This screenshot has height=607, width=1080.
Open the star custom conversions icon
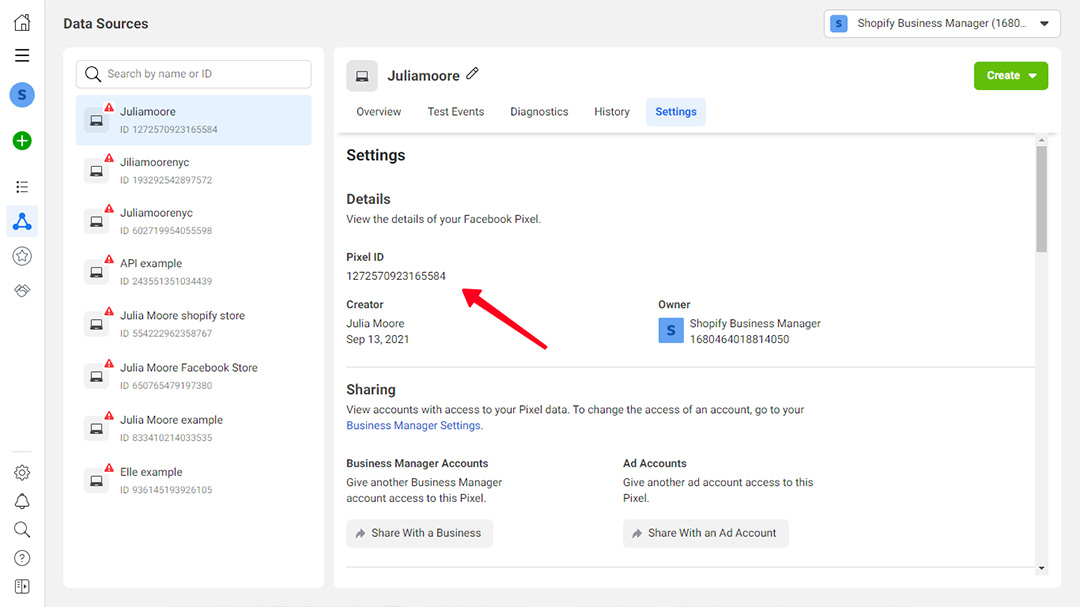(22, 256)
